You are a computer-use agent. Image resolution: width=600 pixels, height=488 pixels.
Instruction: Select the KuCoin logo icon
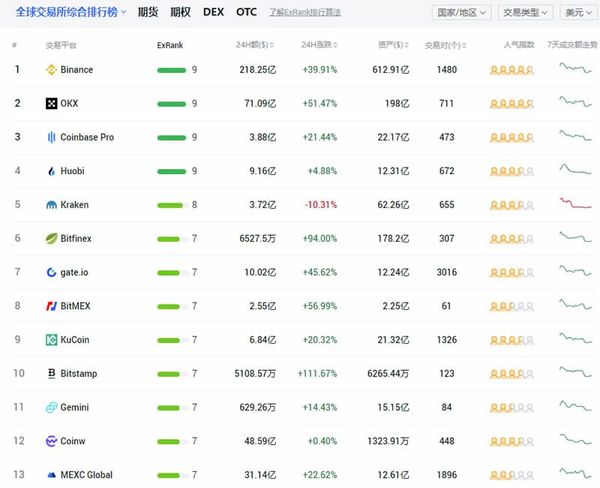tap(51, 339)
